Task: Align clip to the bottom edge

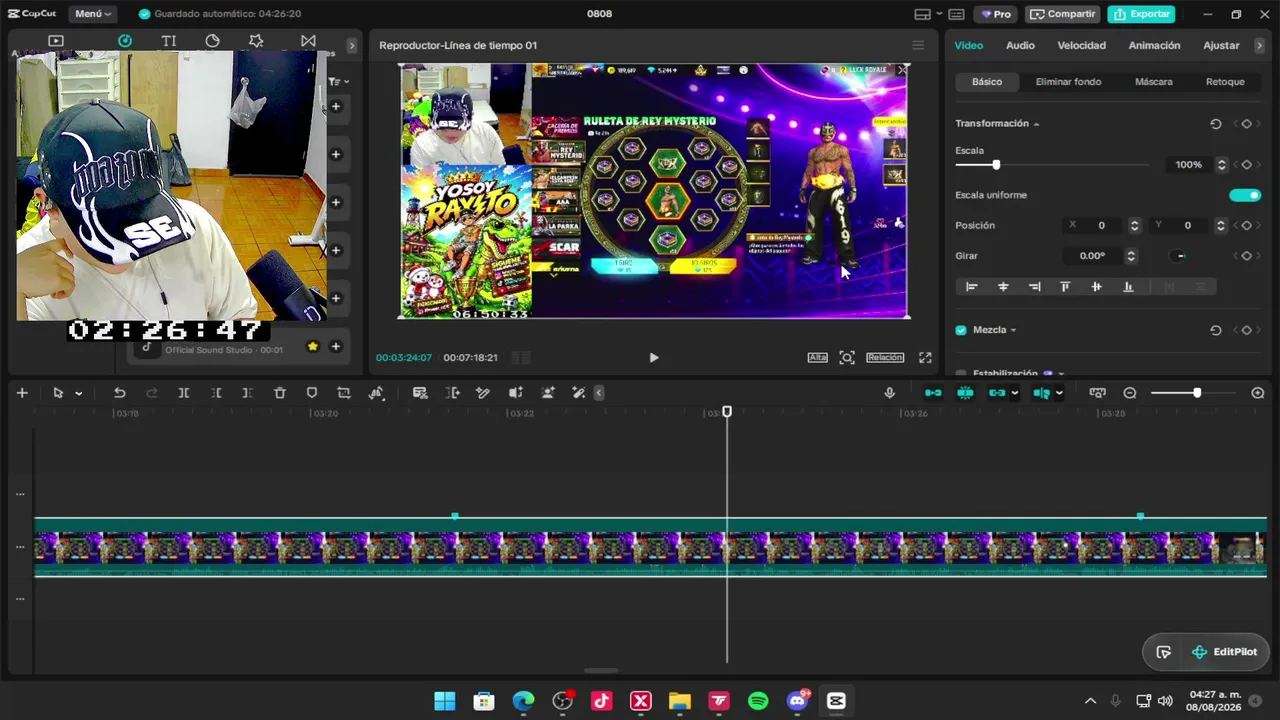Action: pos(1129,287)
